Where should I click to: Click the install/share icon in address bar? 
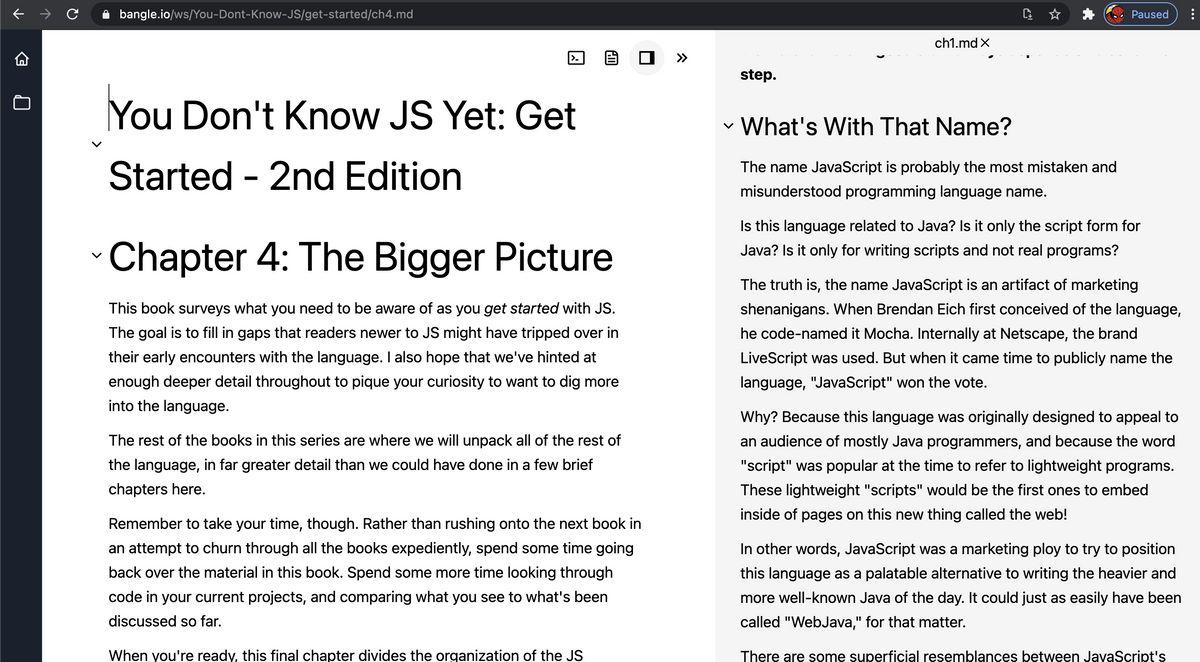(1027, 14)
